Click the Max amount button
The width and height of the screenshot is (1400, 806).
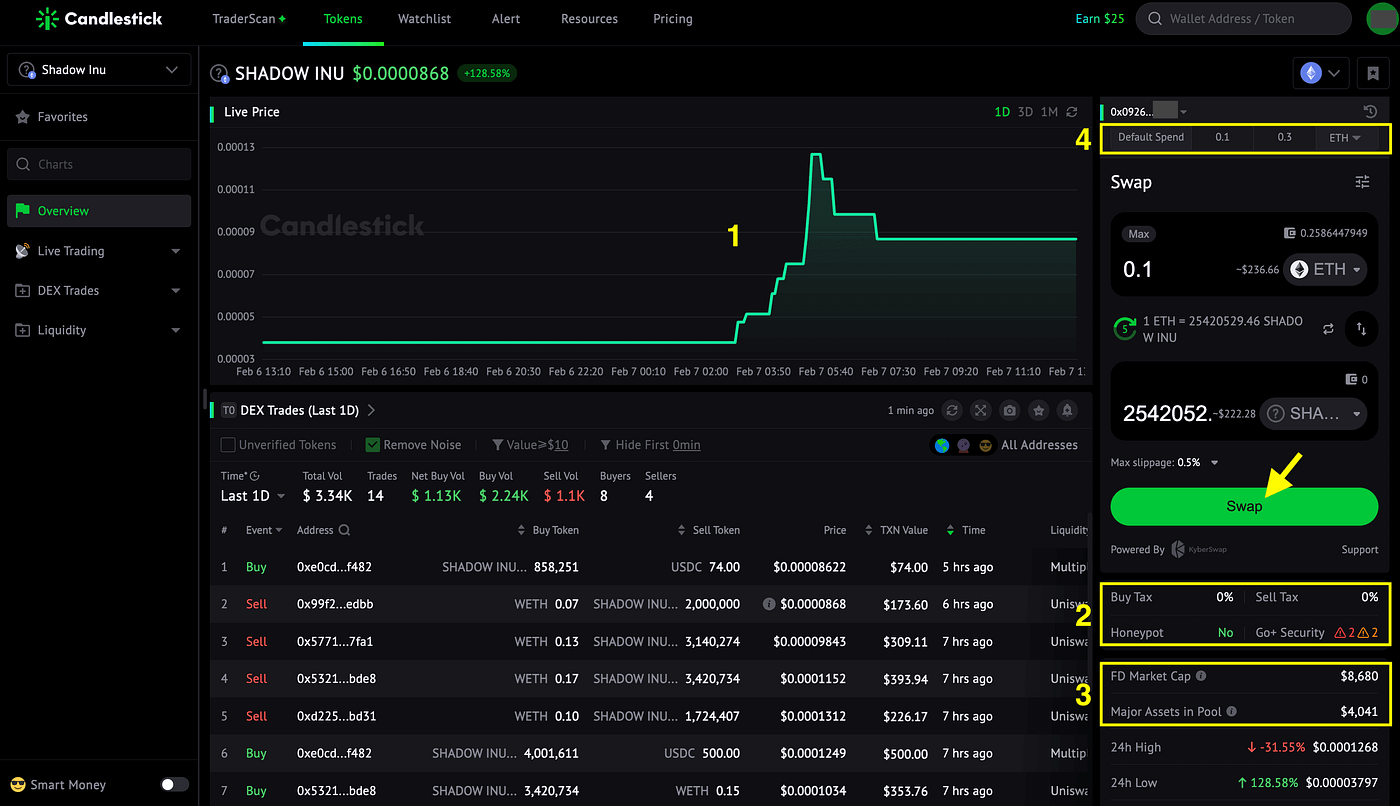(x=1138, y=234)
